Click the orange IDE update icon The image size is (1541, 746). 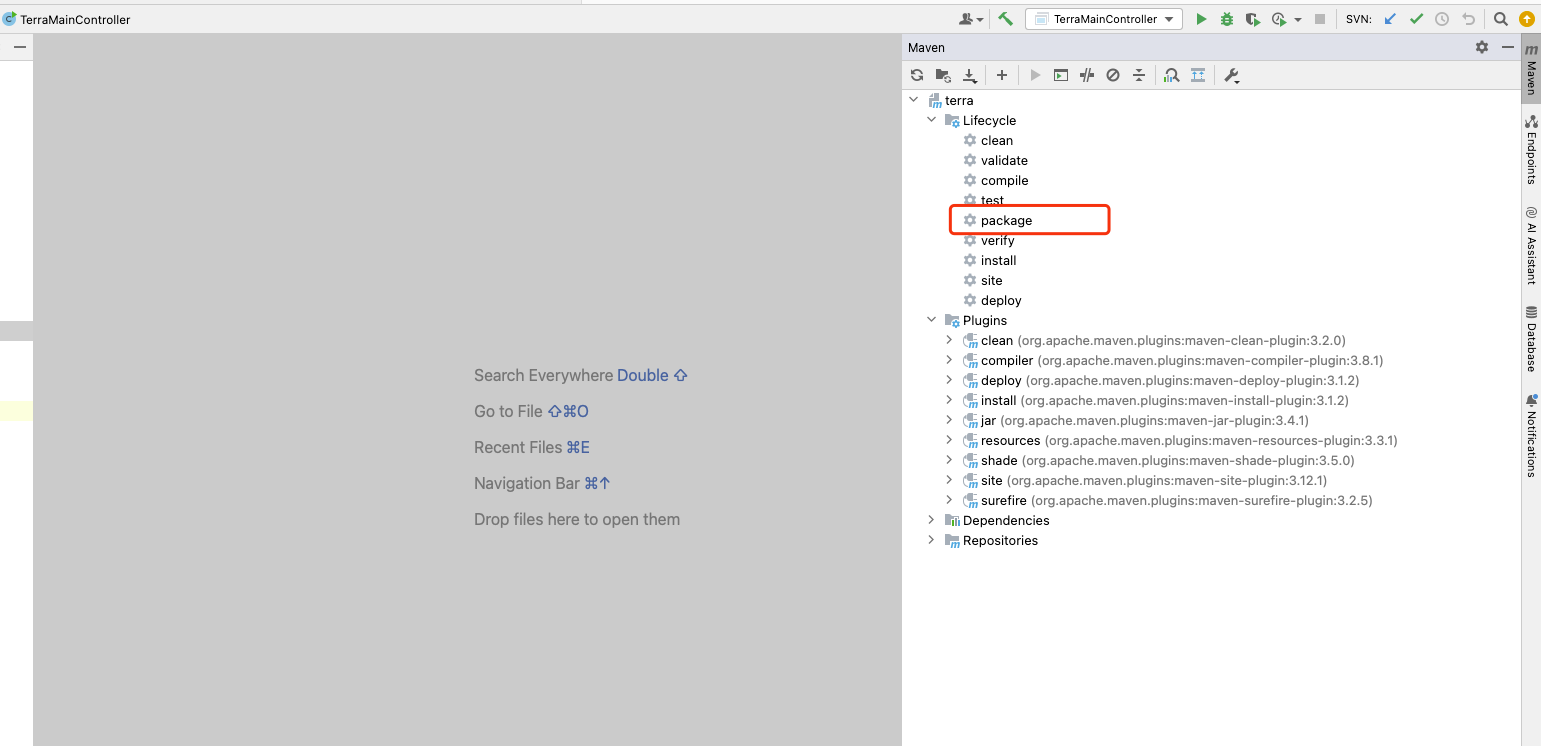(x=1527, y=19)
